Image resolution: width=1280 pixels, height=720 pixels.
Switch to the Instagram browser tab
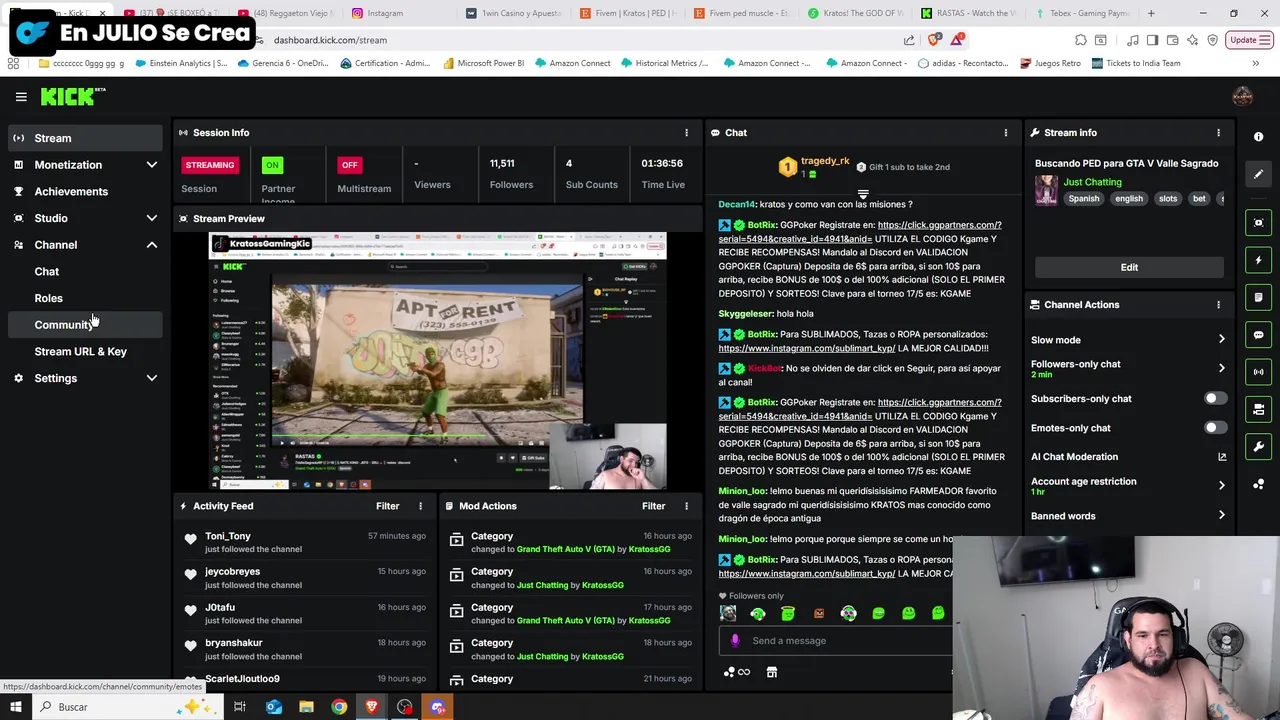pyautogui.click(x=385, y=13)
